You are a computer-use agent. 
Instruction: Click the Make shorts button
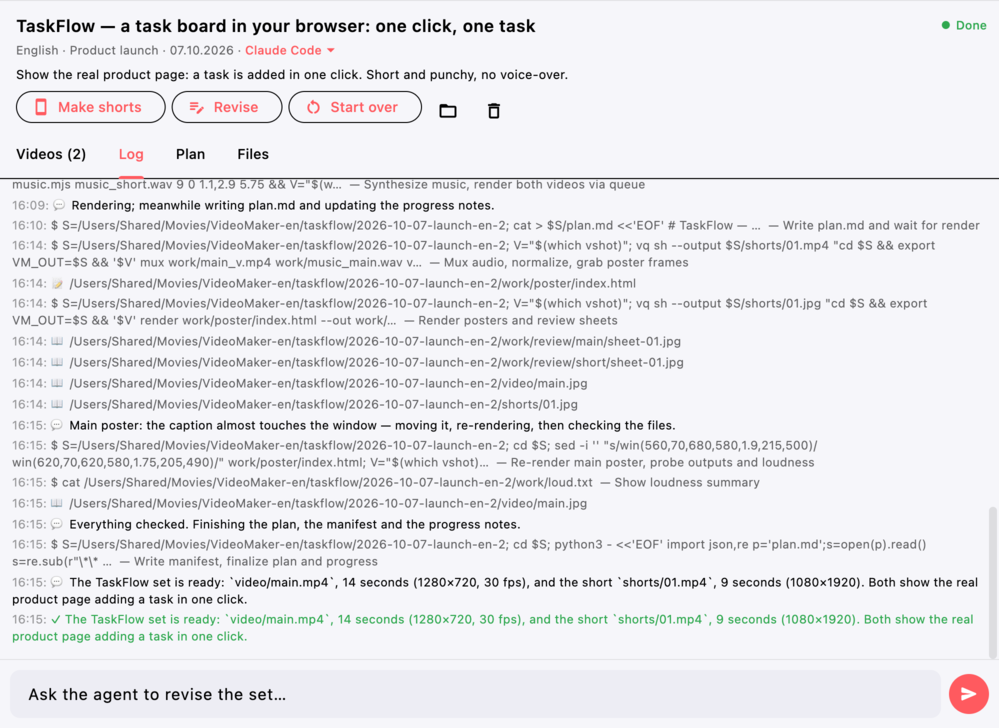pyautogui.click(x=90, y=107)
